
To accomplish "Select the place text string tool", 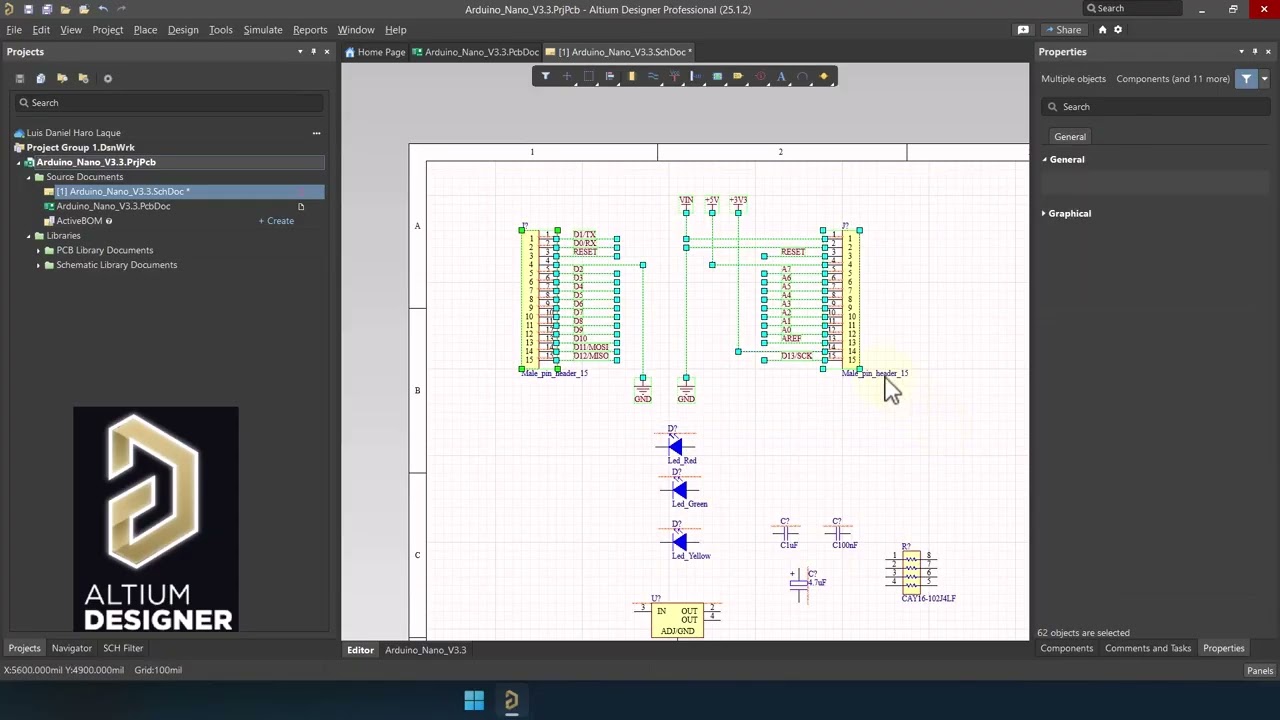I will coord(781,76).
